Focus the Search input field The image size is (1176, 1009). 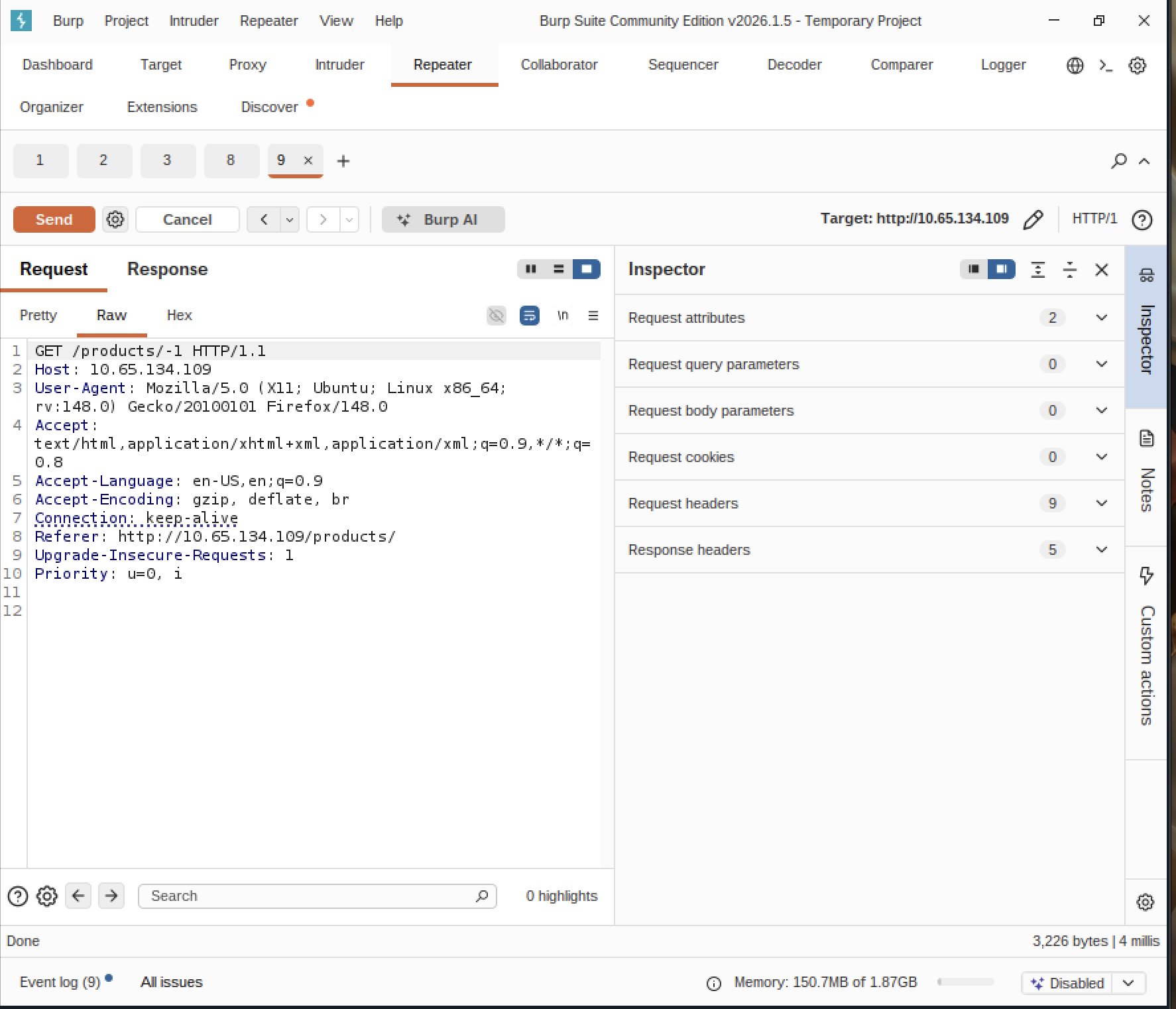pyautogui.click(x=318, y=896)
